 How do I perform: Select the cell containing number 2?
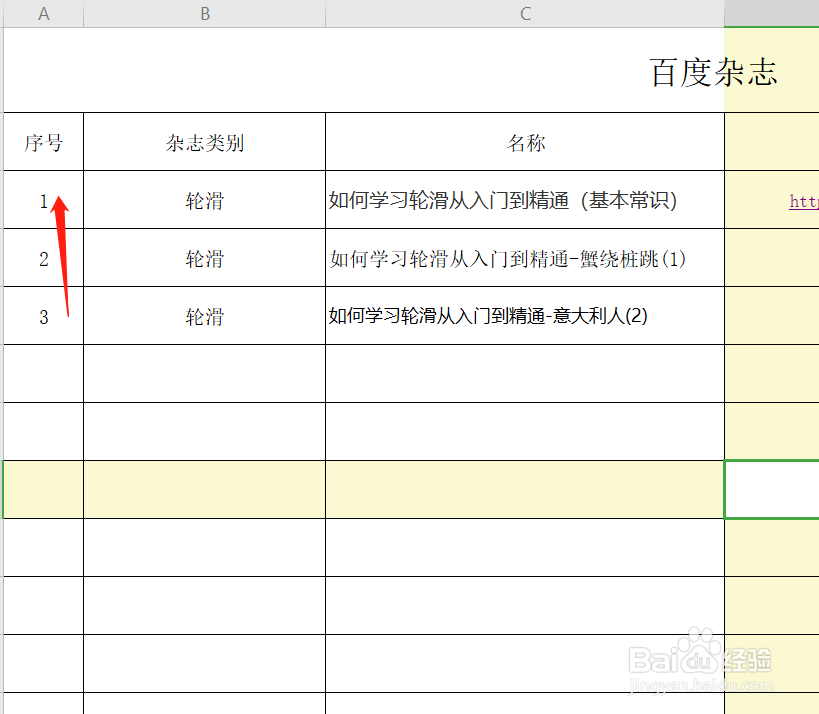point(43,258)
